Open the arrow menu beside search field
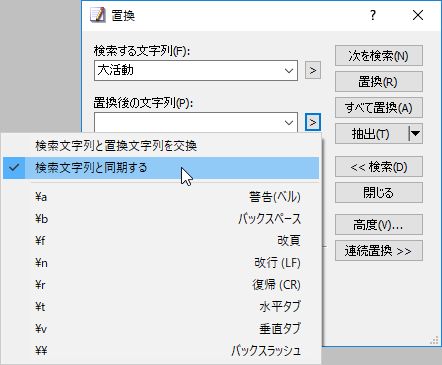 coord(313,70)
